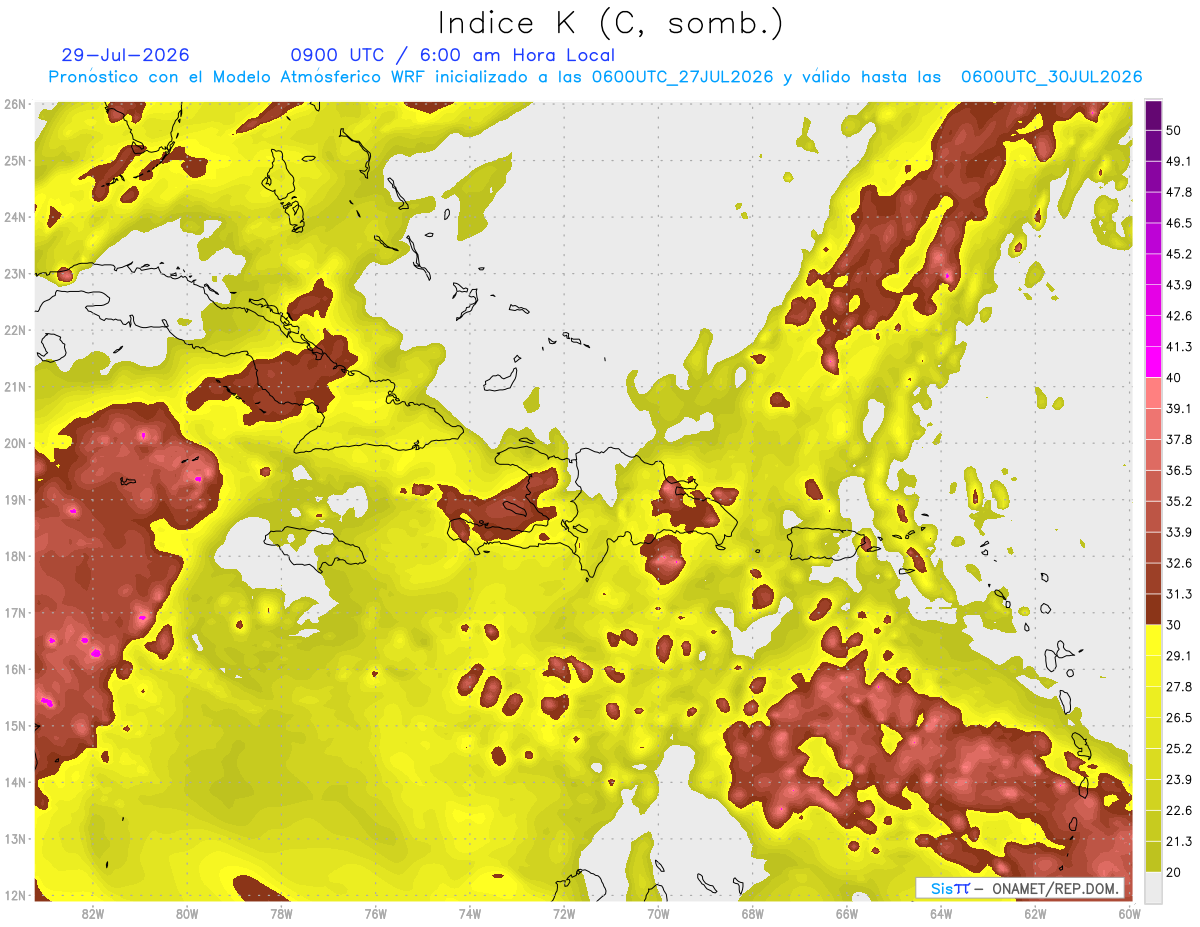
Task: Click the colorbar value '33.9'
Action: pos(1178,532)
